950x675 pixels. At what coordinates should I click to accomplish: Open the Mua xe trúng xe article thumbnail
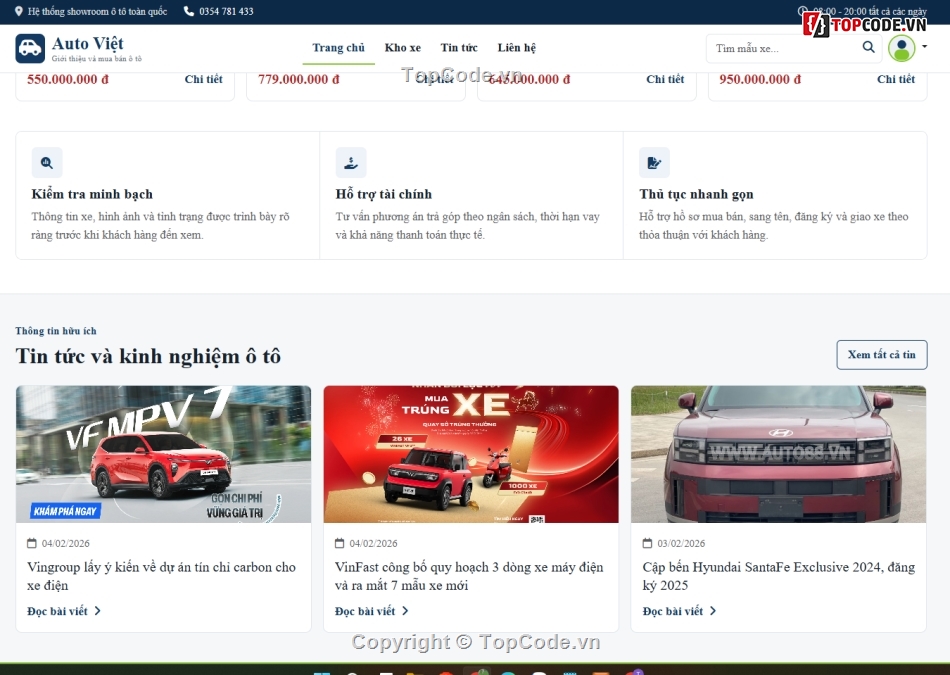[471, 454]
